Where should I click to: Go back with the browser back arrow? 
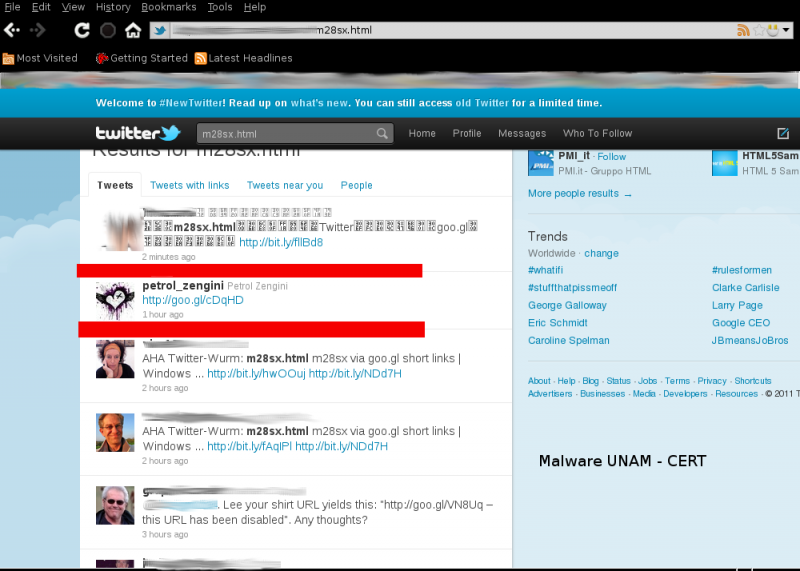pos(12,31)
